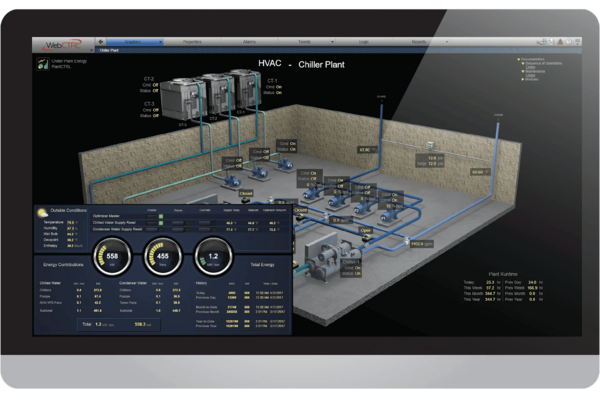
Task: Toggle Condenser Water Supply Reset override switch
Action: pyautogui.click(x=207, y=229)
